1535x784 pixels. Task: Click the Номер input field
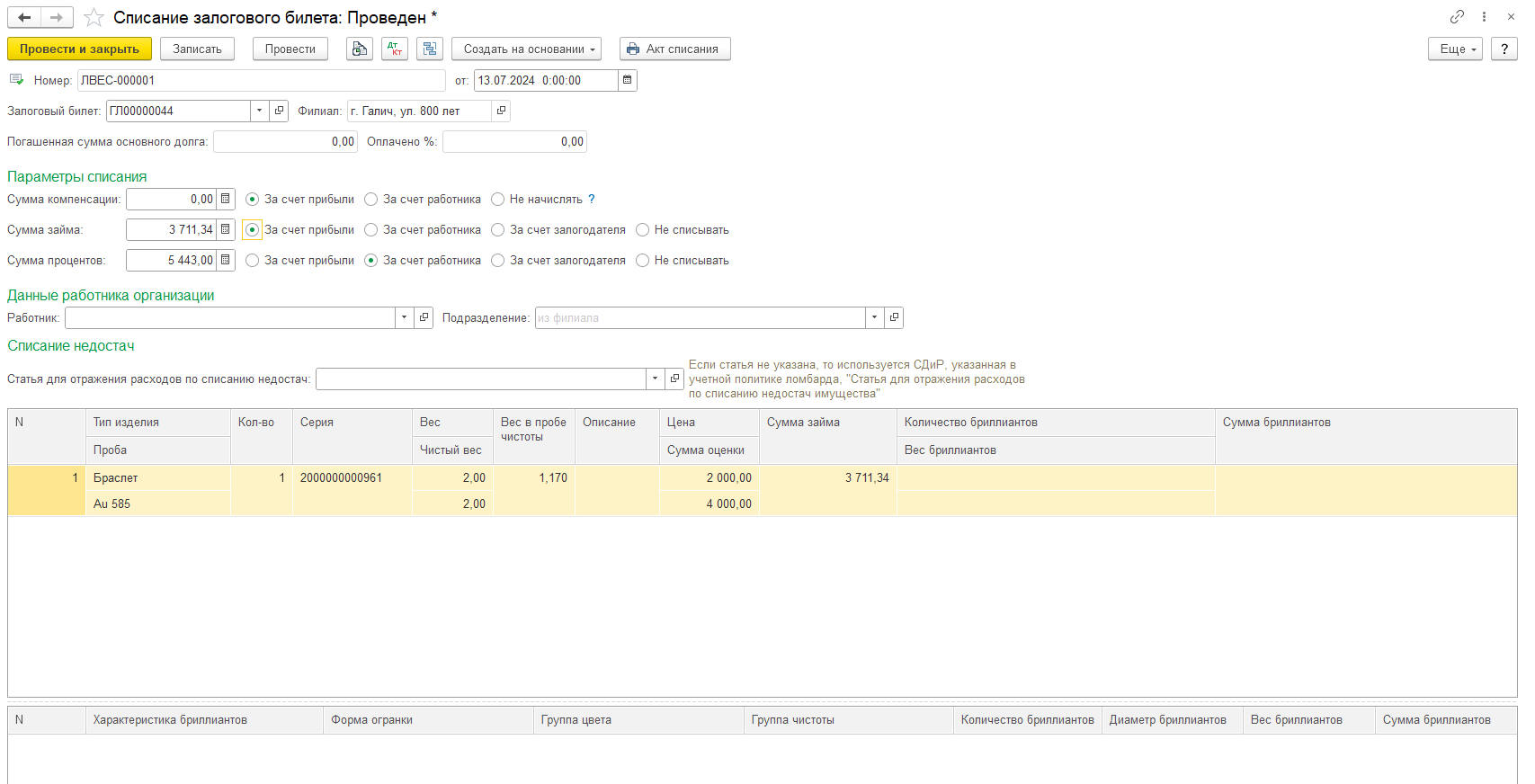click(x=261, y=80)
